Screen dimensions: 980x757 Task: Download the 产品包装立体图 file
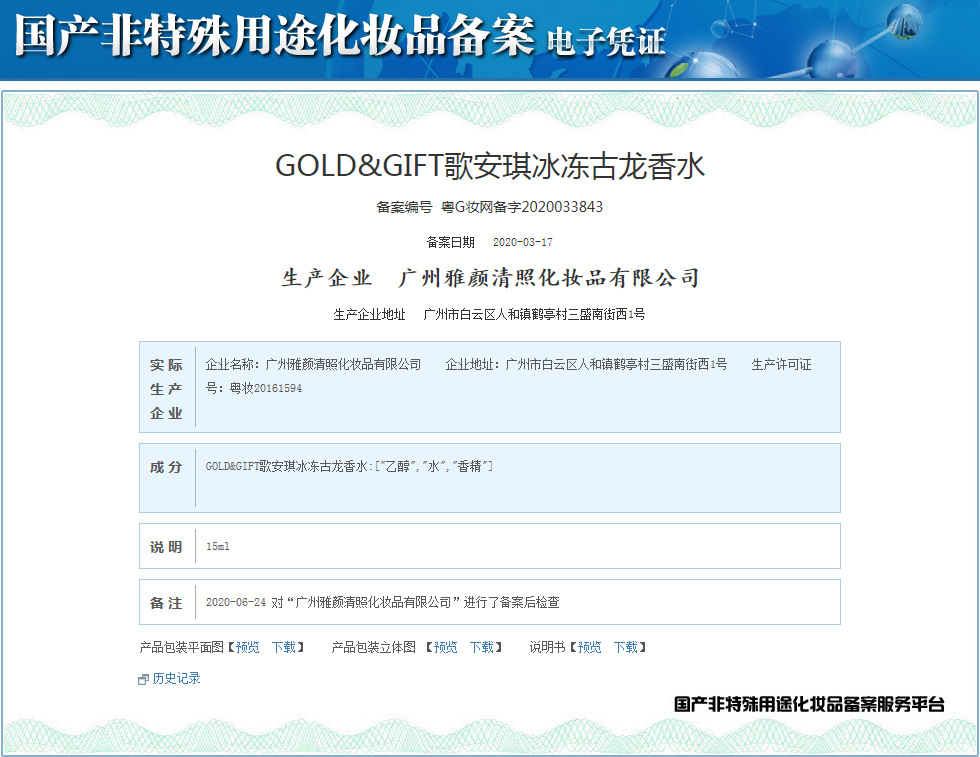click(482, 647)
